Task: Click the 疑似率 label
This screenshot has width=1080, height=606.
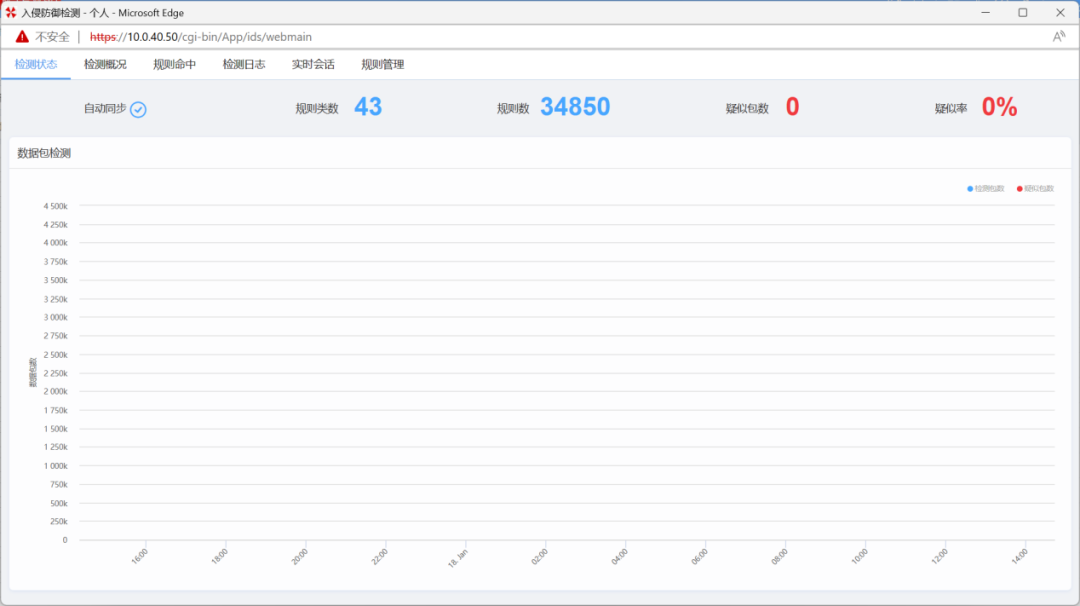Action: [x=951, y=109]
